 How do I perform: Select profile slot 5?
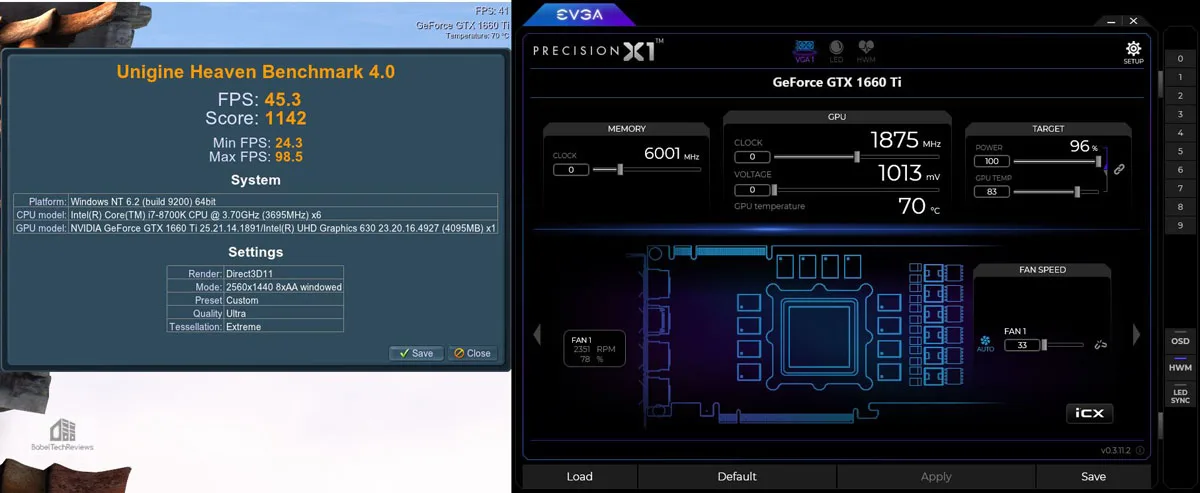1180,152
